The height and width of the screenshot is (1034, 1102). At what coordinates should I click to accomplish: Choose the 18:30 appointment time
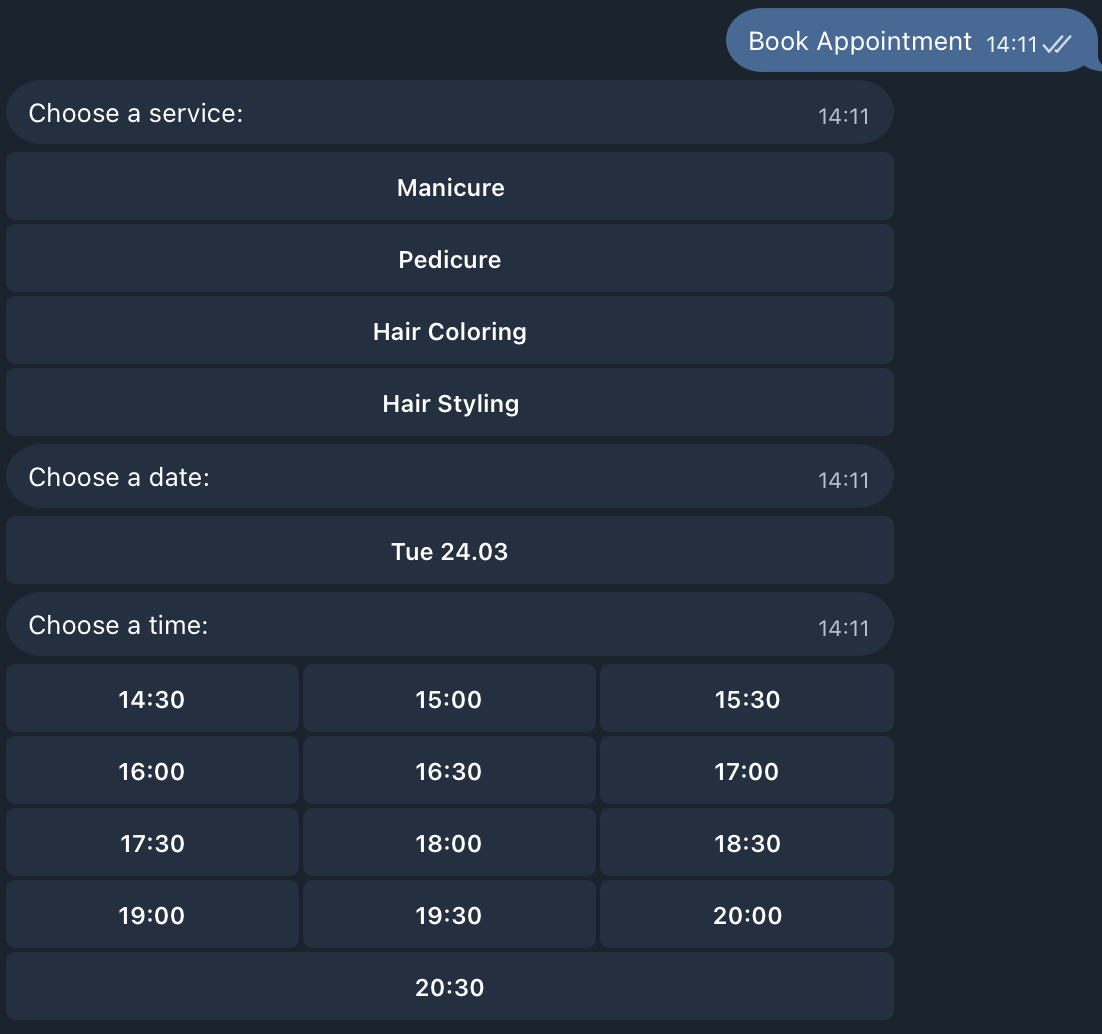click(747, 843)
